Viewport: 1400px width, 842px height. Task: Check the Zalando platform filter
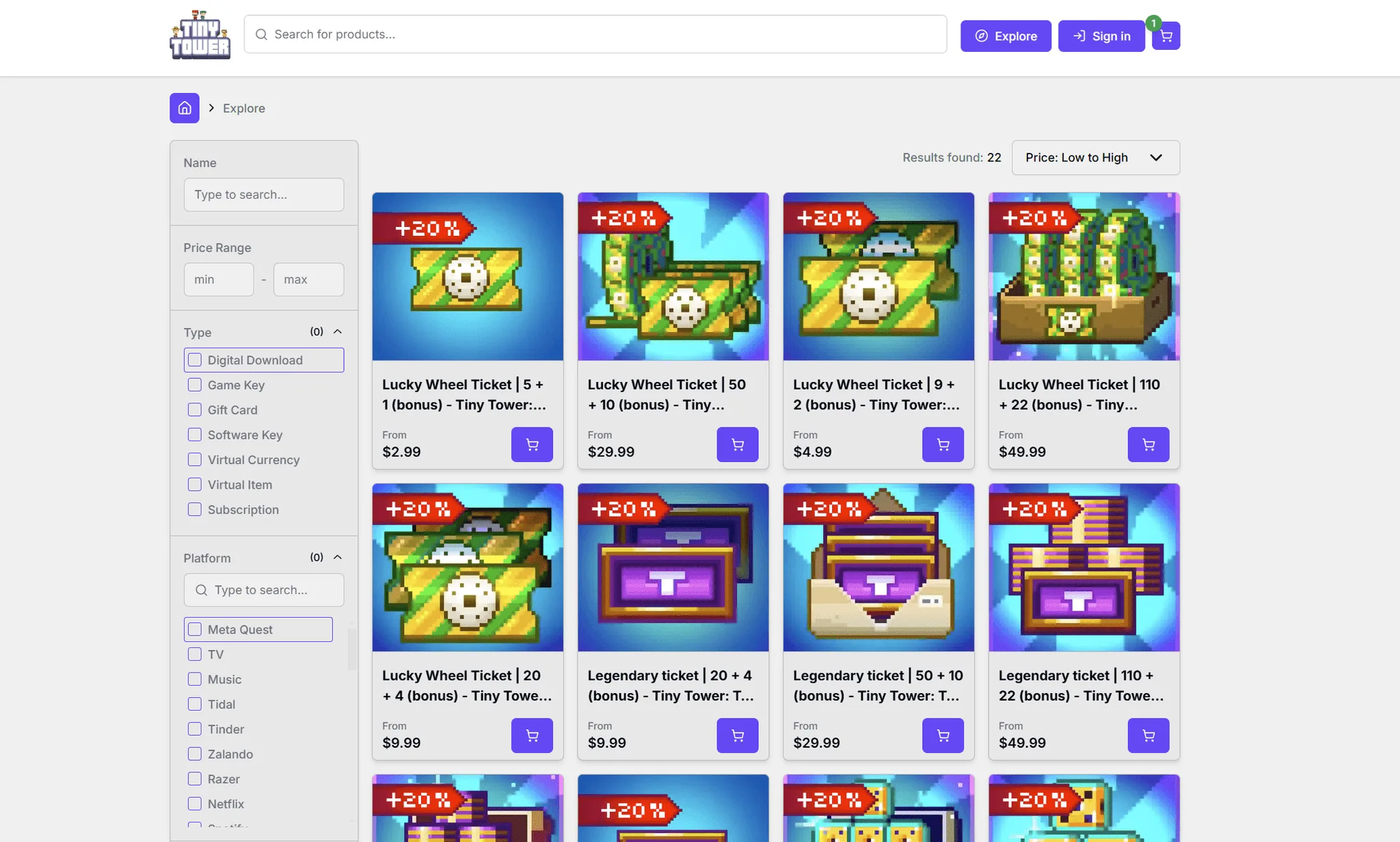click(195, 754)
